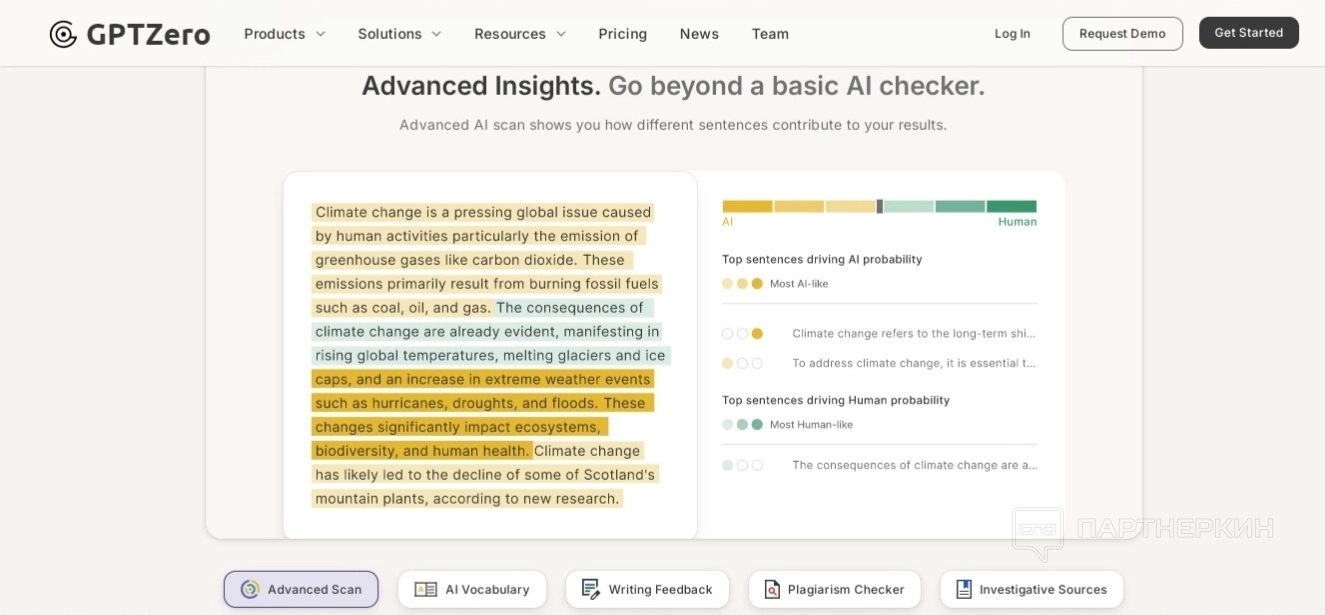Click the Most AI-like dots indicator
The height and width of the screenshot is (615, 1325).
(742, 284)
